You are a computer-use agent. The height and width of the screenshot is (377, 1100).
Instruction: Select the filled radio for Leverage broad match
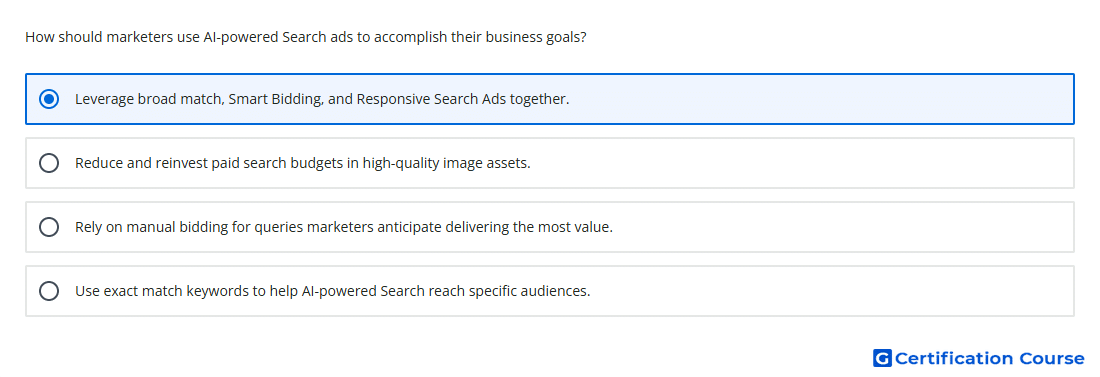(x=49, y=99)
